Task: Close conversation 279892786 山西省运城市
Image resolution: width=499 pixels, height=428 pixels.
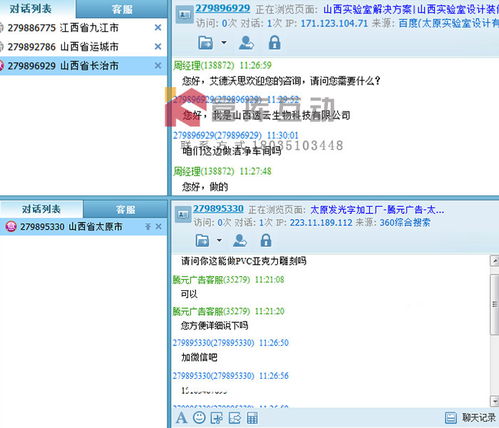Action: coord(158,47)
